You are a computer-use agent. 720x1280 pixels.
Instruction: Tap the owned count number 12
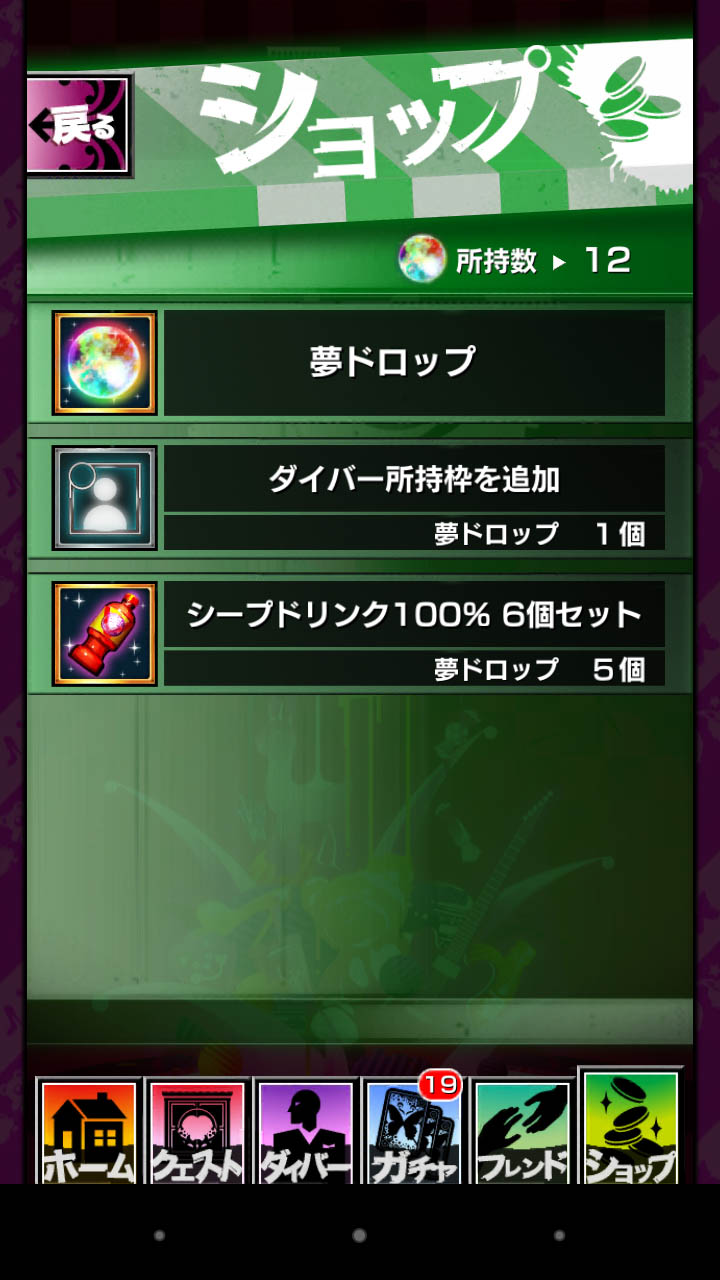point(607,262)
